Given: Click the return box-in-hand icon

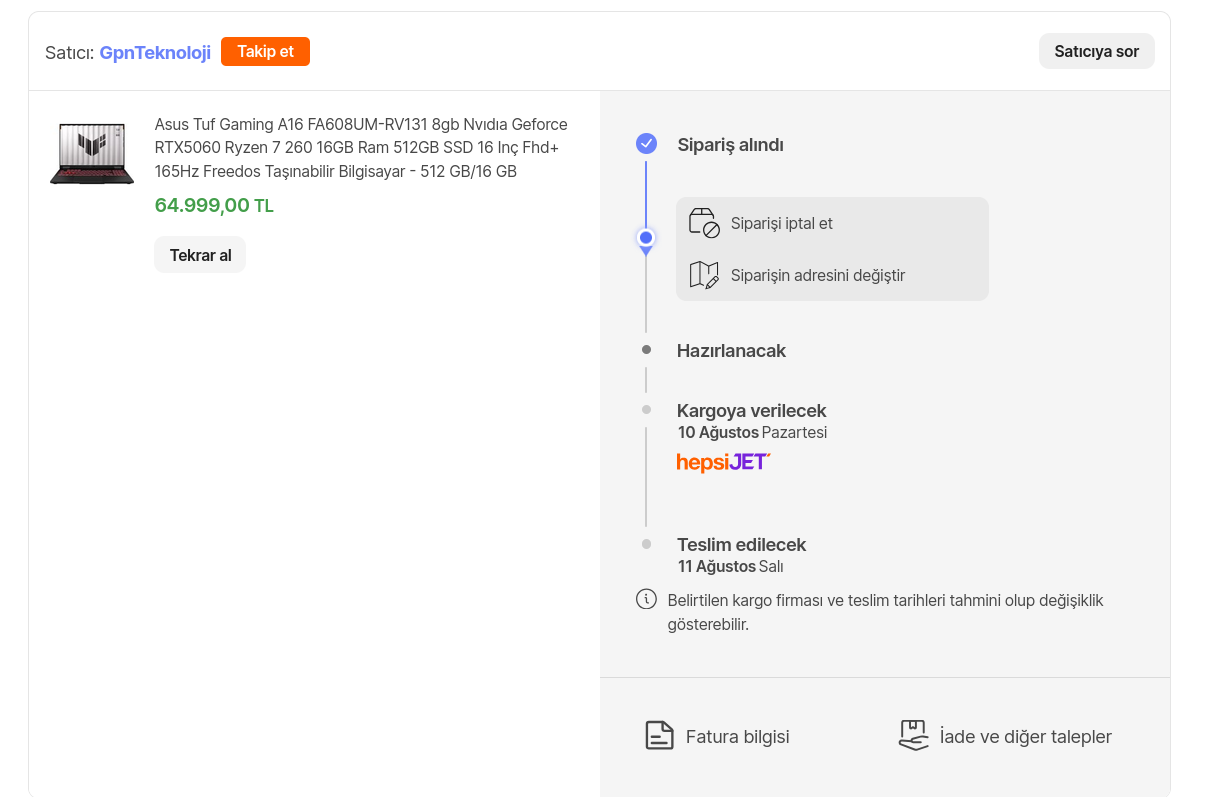Looking at the screenshot, I should (x=914, y=736).
